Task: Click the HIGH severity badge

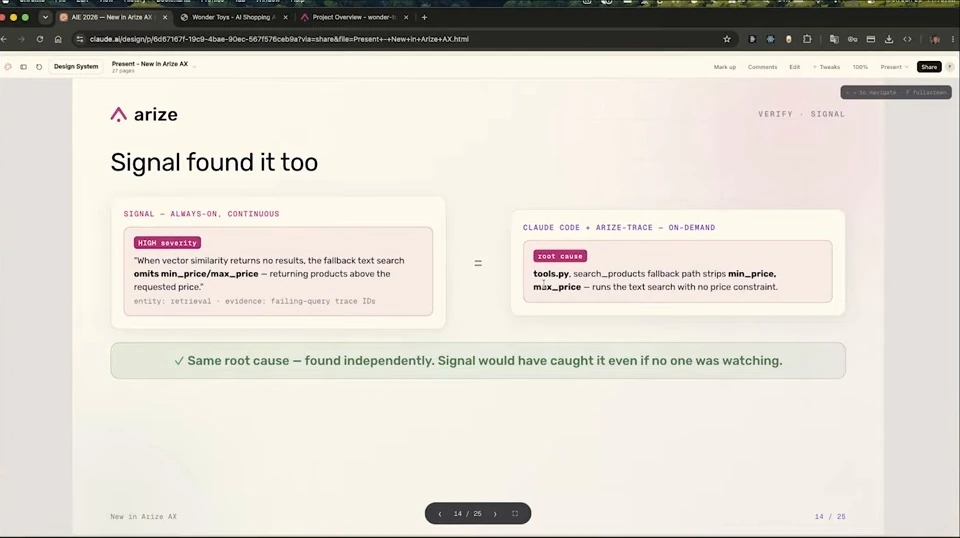Action: (167, 243)
